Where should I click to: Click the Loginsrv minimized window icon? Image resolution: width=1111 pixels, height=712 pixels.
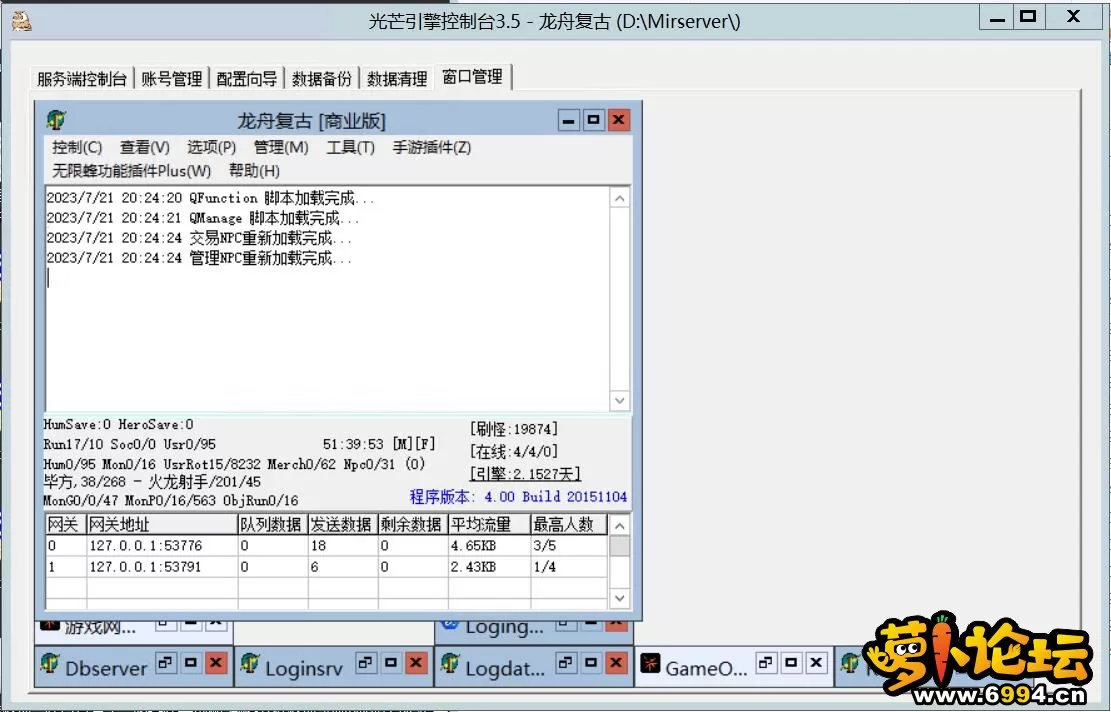pos(250,664)
